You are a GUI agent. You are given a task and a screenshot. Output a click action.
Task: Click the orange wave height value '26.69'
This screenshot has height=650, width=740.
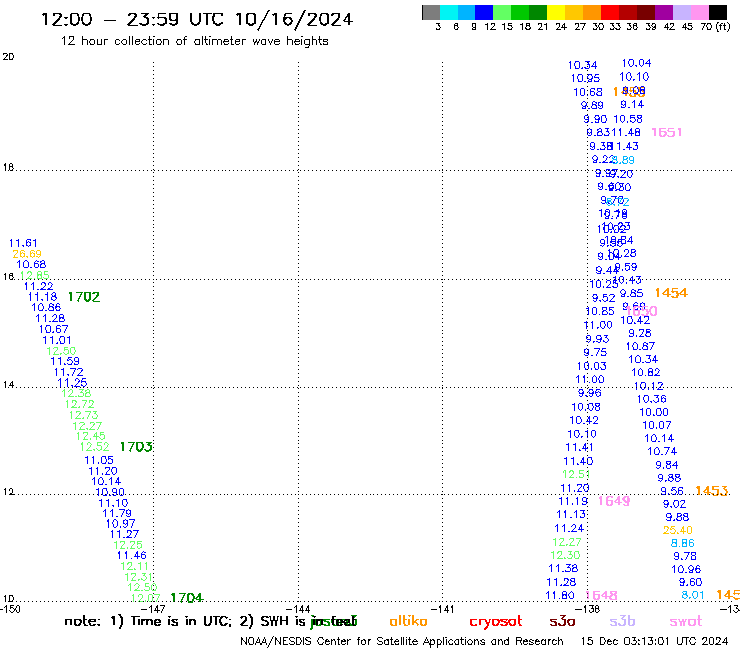click(x=27, y=254)
